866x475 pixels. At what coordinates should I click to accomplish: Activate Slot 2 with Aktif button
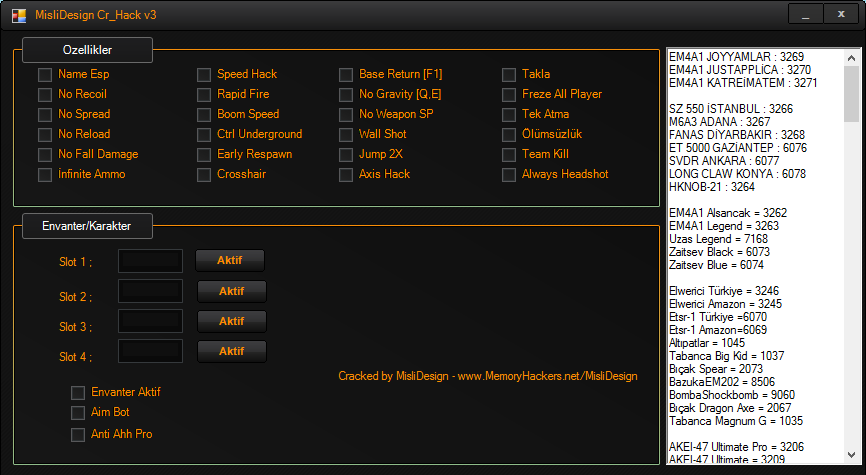[x=232, y=291]
